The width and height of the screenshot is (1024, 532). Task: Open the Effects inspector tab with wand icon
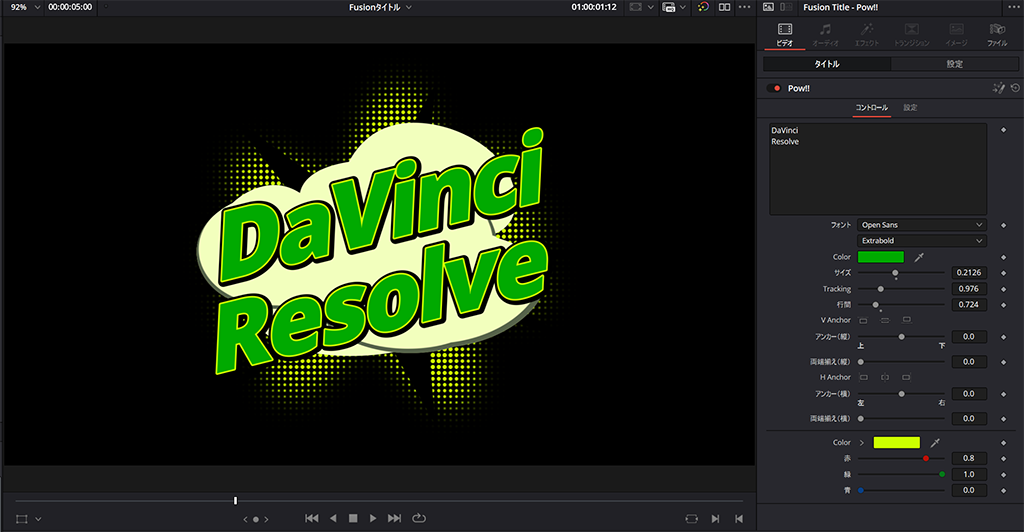(867, 29)
